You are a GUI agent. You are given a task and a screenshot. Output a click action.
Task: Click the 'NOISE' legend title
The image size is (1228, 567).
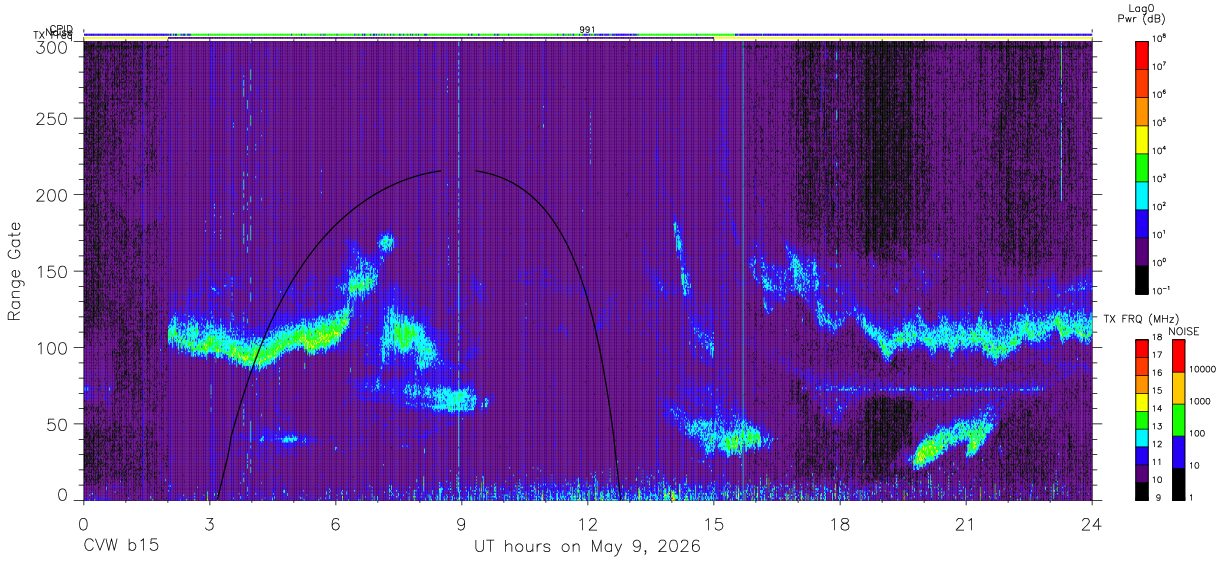tap(1184, 330)
